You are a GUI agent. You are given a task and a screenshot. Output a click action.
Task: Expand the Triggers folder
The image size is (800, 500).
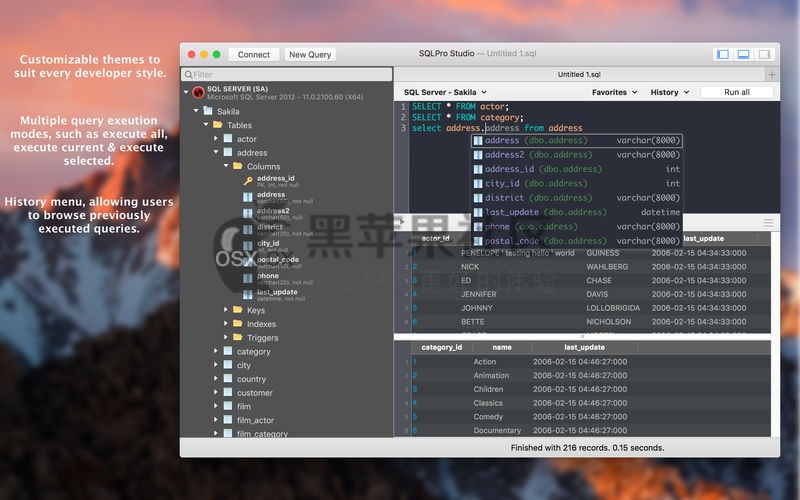tap(226, 337)
